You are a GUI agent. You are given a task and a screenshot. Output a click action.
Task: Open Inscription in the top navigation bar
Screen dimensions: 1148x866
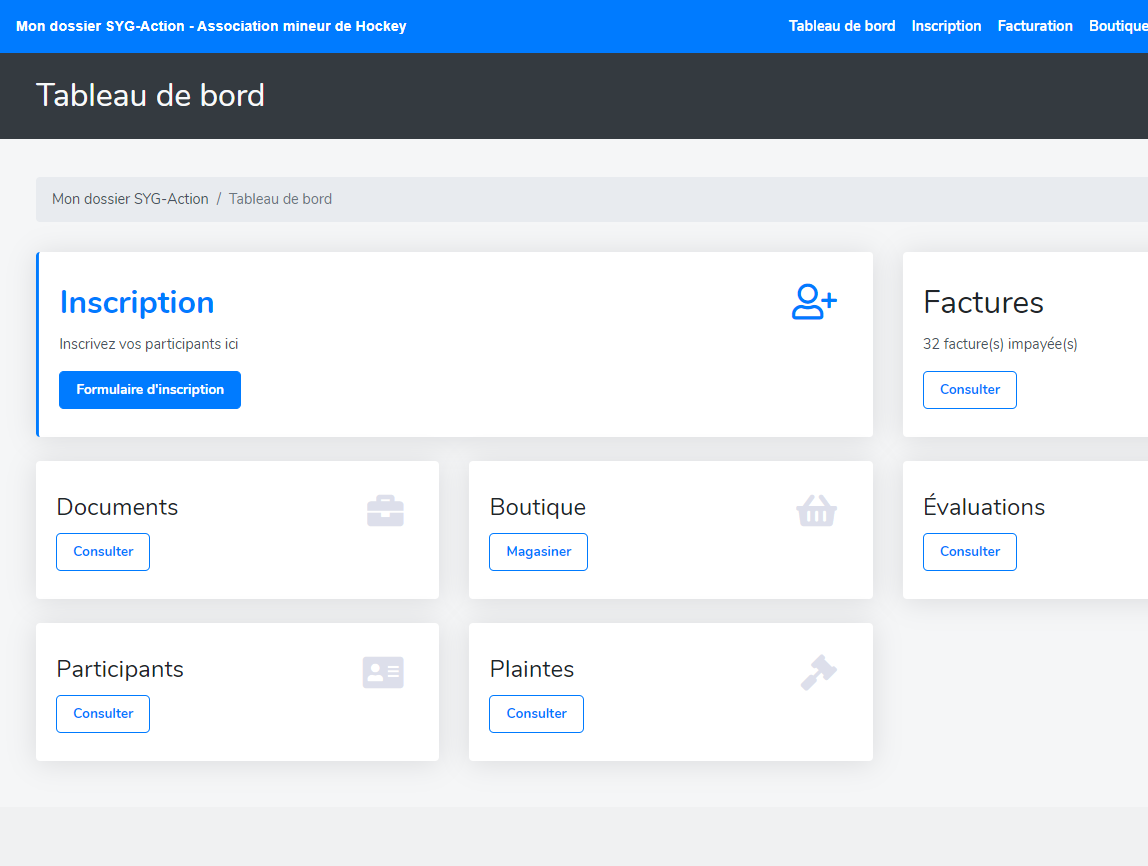946,26
